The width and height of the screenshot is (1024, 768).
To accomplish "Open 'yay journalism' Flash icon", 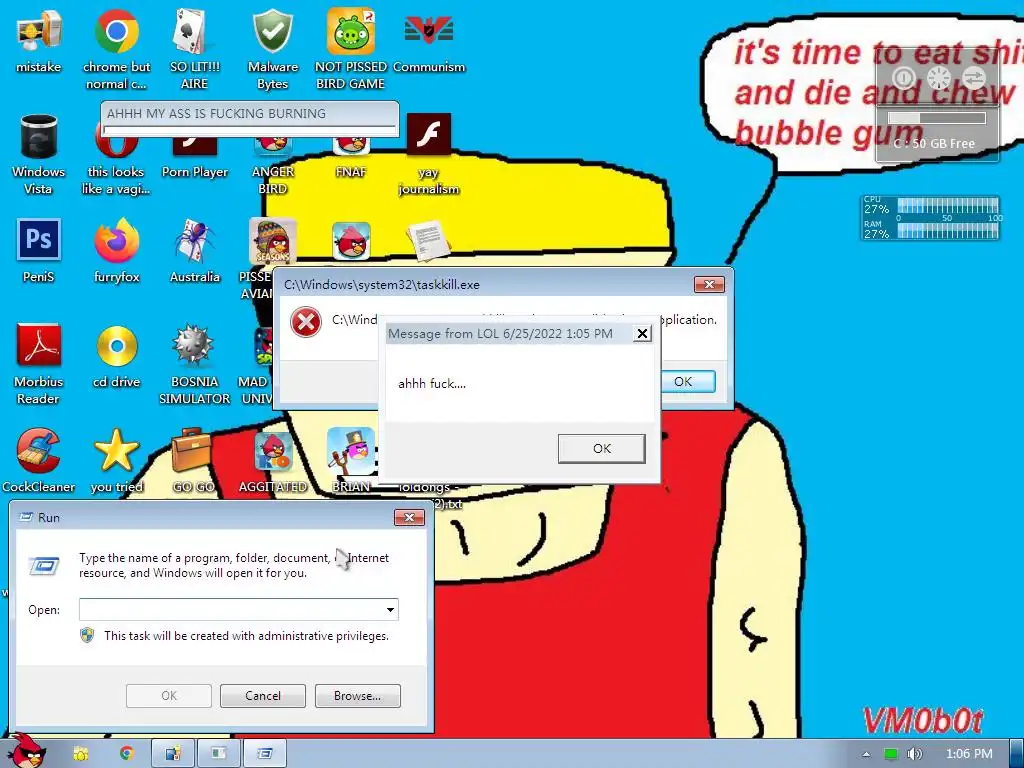I will 428,155.
